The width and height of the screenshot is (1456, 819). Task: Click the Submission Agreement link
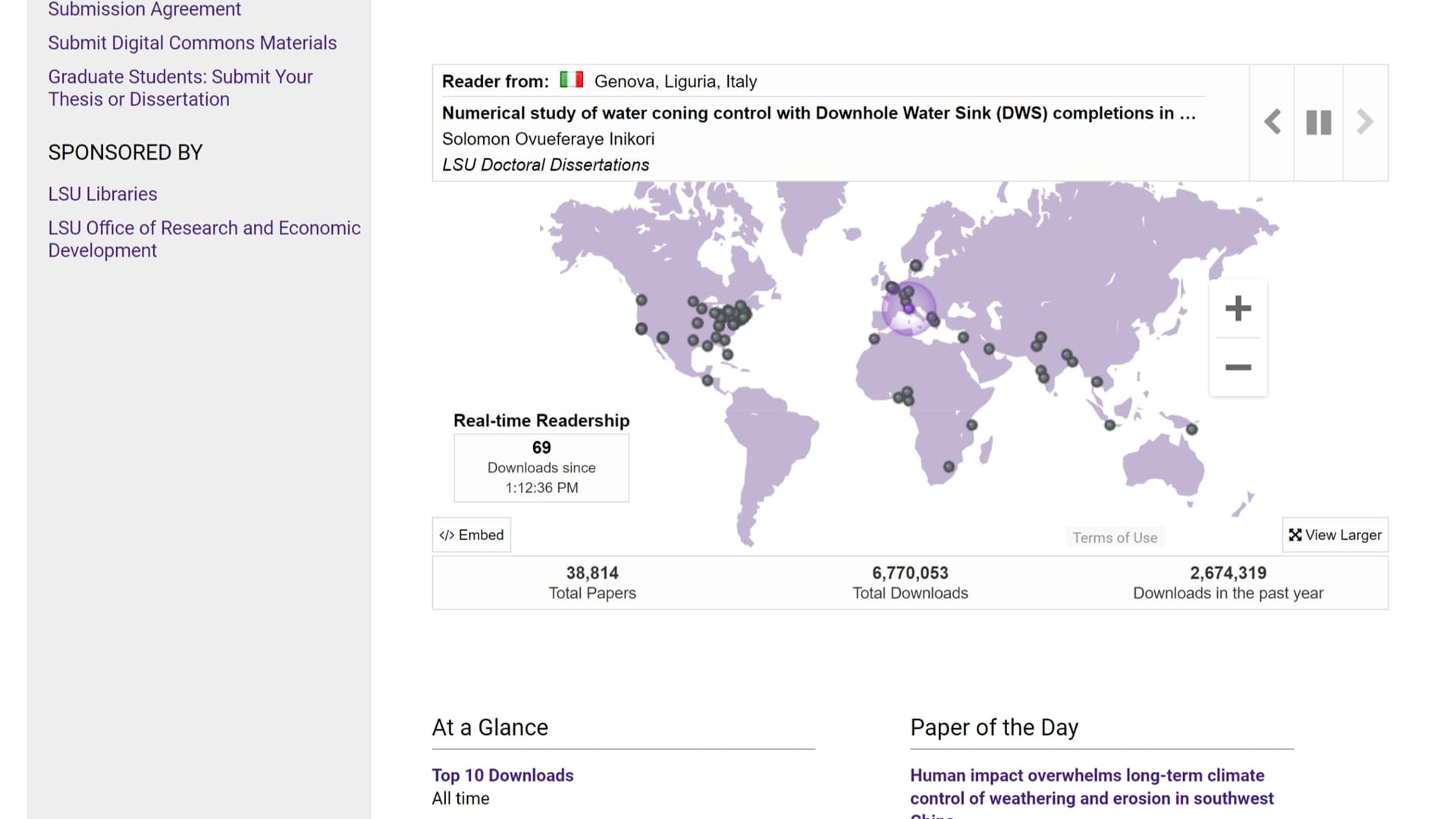coord(144,9)
